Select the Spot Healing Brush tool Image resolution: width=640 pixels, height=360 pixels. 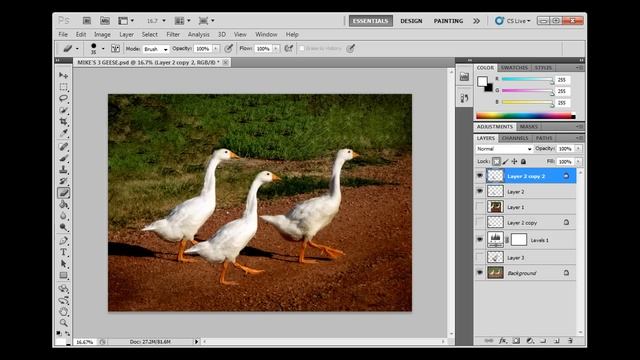pos(63,147)
